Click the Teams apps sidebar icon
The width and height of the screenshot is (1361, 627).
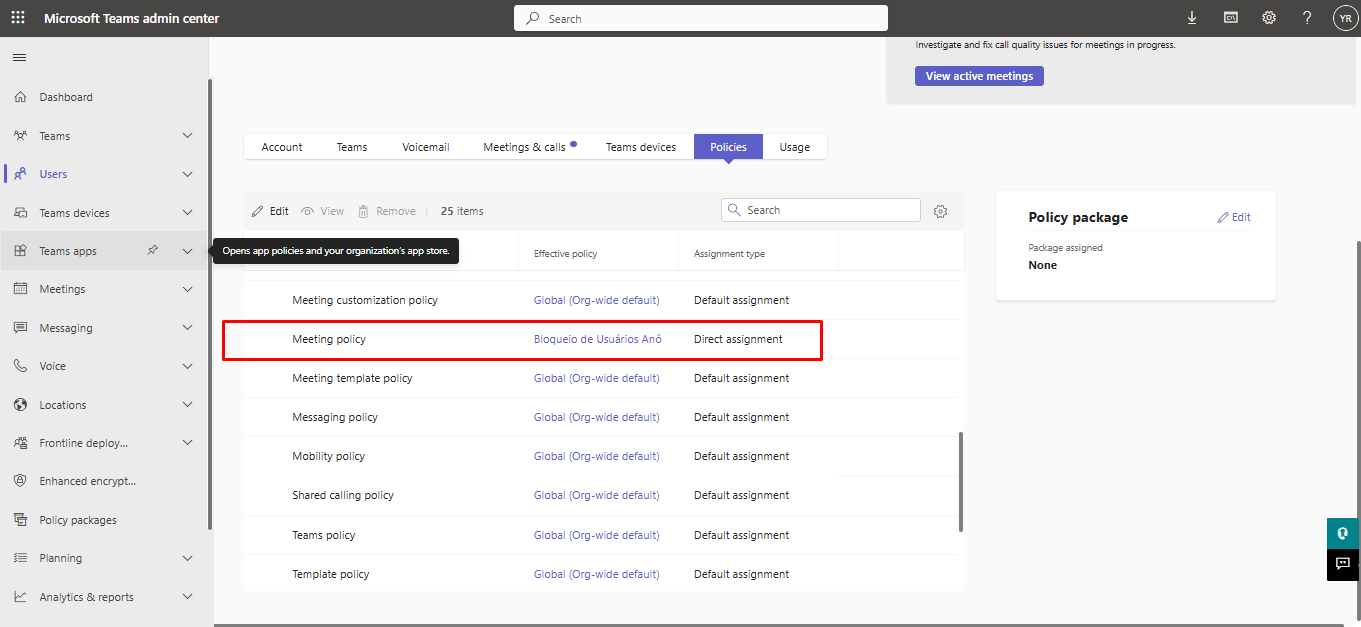coord(20,251)
